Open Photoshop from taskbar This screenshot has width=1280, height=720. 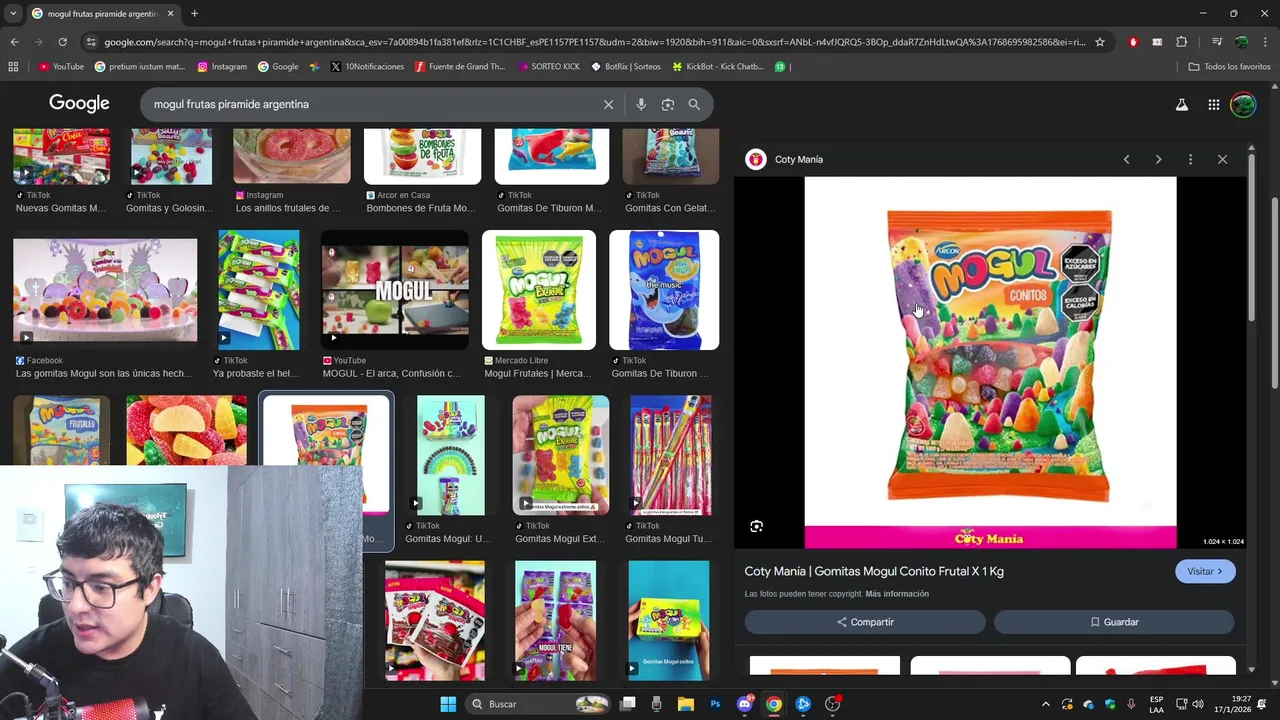click(715, 704)
